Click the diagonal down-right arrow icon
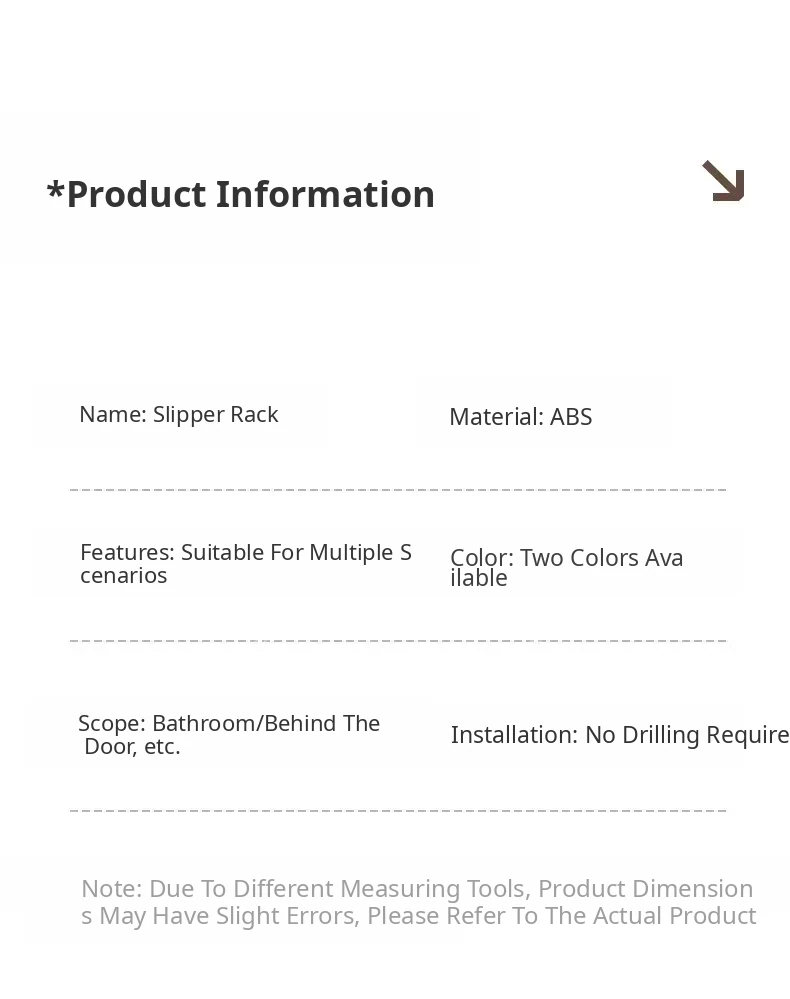This screenshot has height=999, width=790. 723,182
